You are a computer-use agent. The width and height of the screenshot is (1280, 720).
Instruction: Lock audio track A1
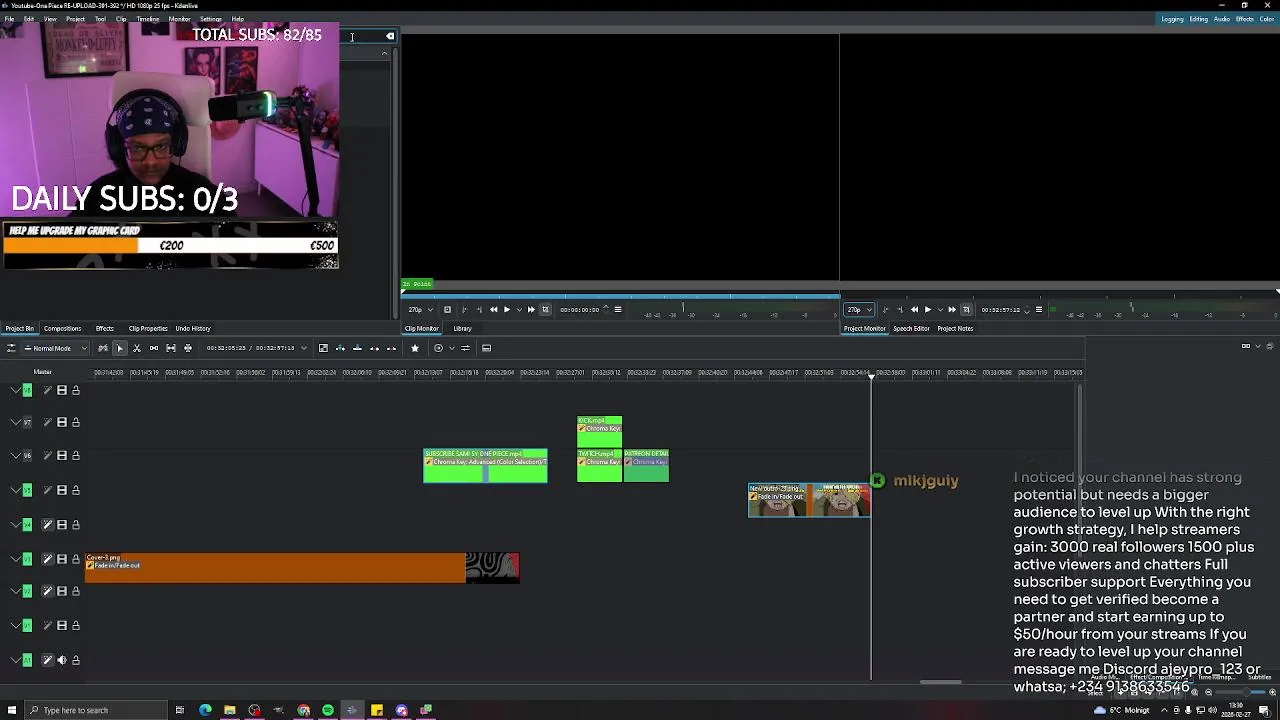[75, 660]
